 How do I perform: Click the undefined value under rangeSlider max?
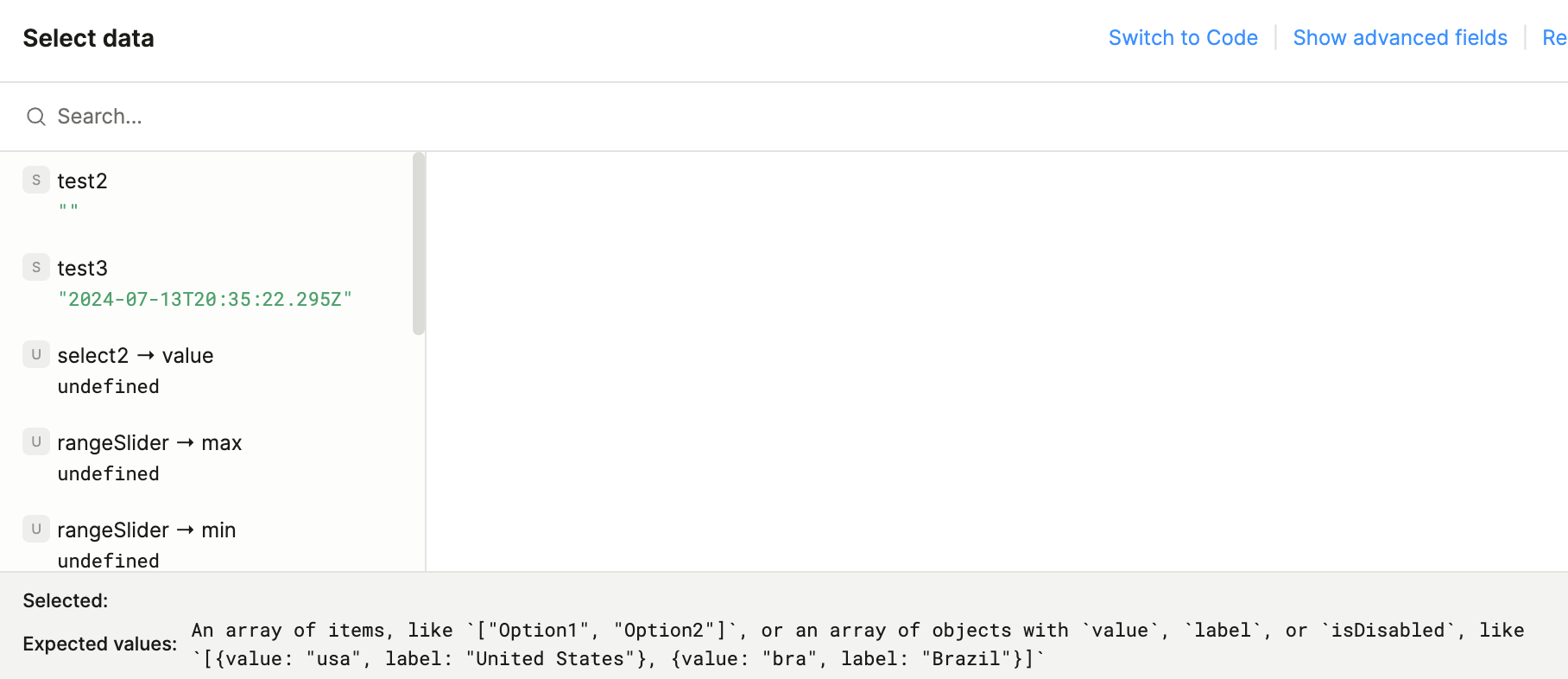(x=109, y=474)
